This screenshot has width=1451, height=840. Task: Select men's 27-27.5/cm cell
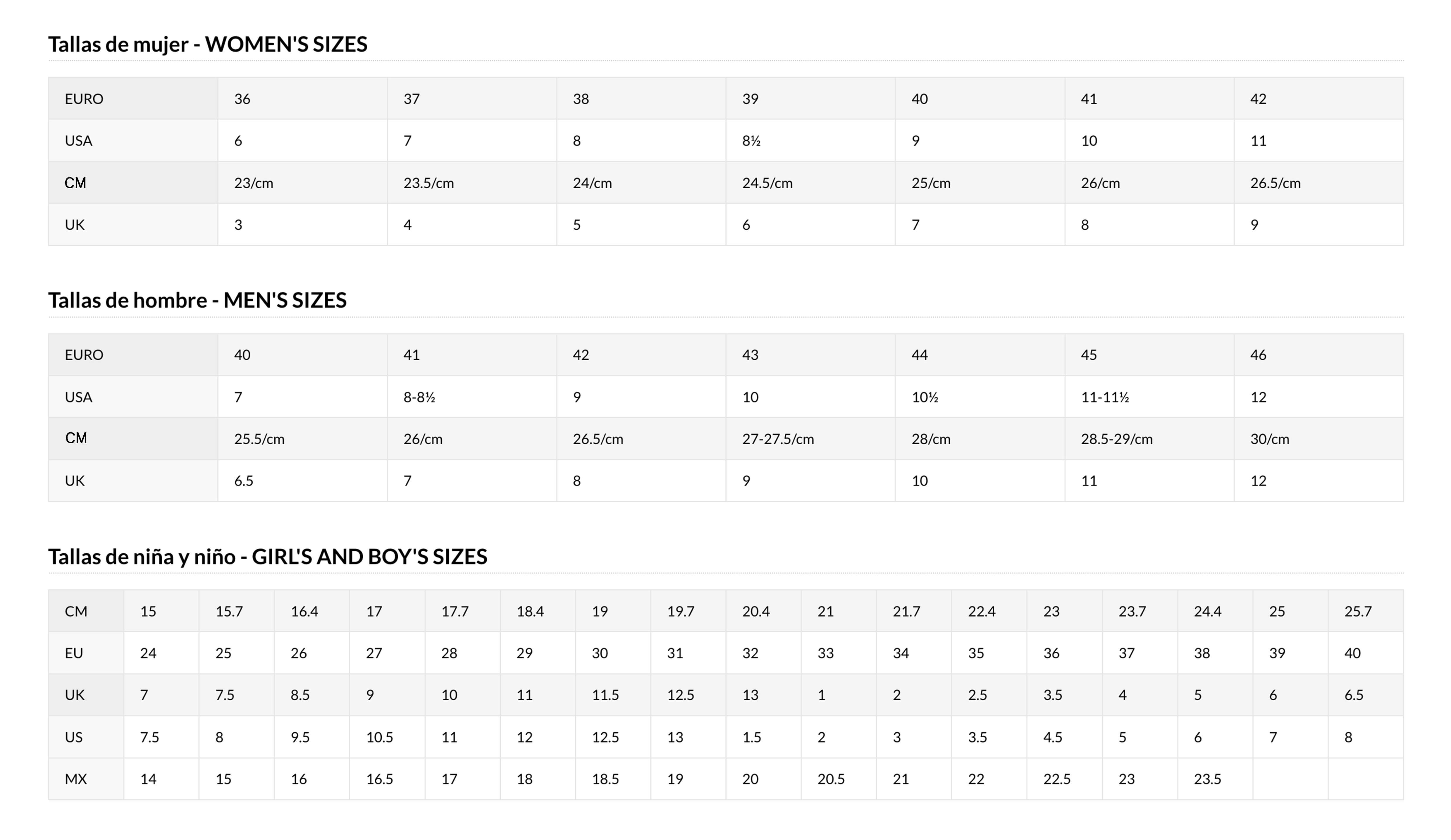[810, 439]
